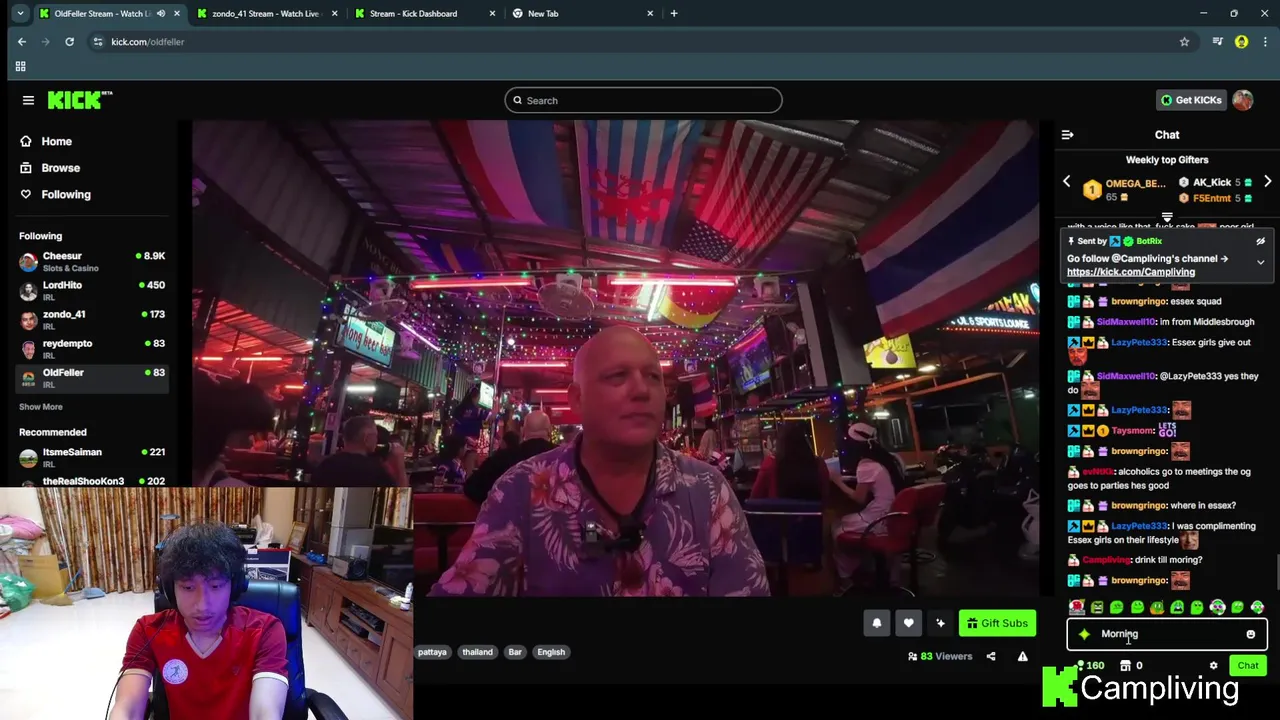Open Chrome profile icon
The width and height of the screenshot is (1280, 720).
[x=1241, y=42]
